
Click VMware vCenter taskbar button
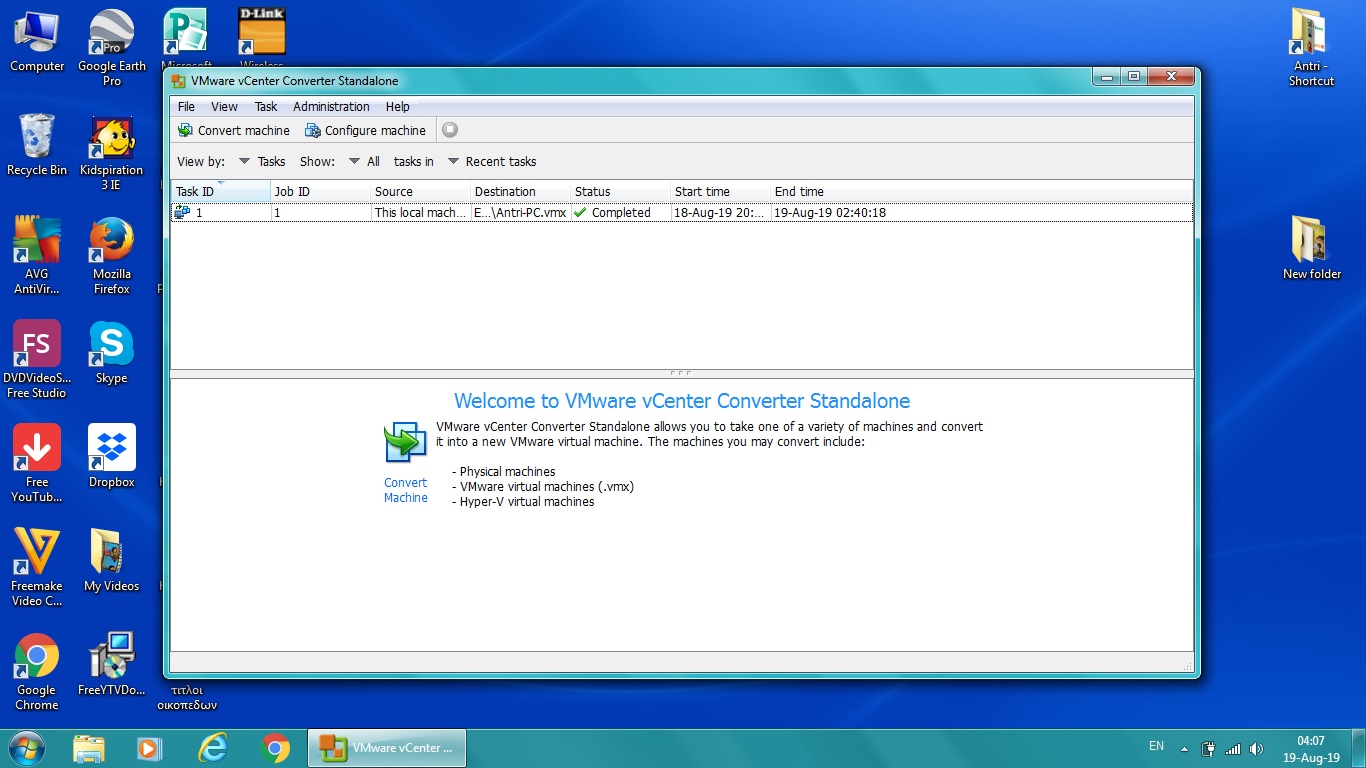pyautogui.click(x=386, y=748)
